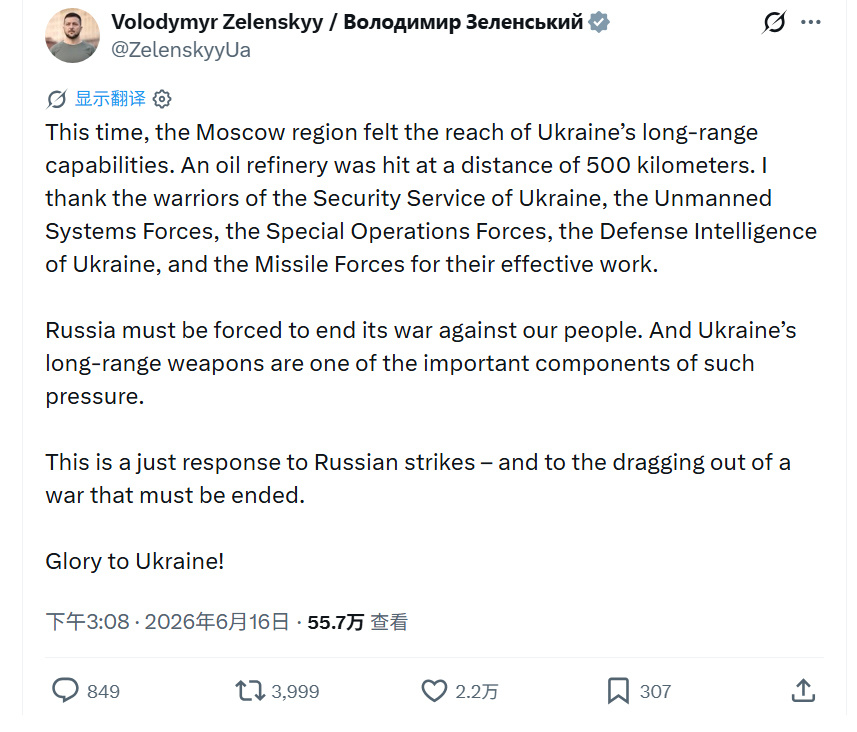
Task: Click the 2.2万 likes count
Action: click(x=477, y=692)
